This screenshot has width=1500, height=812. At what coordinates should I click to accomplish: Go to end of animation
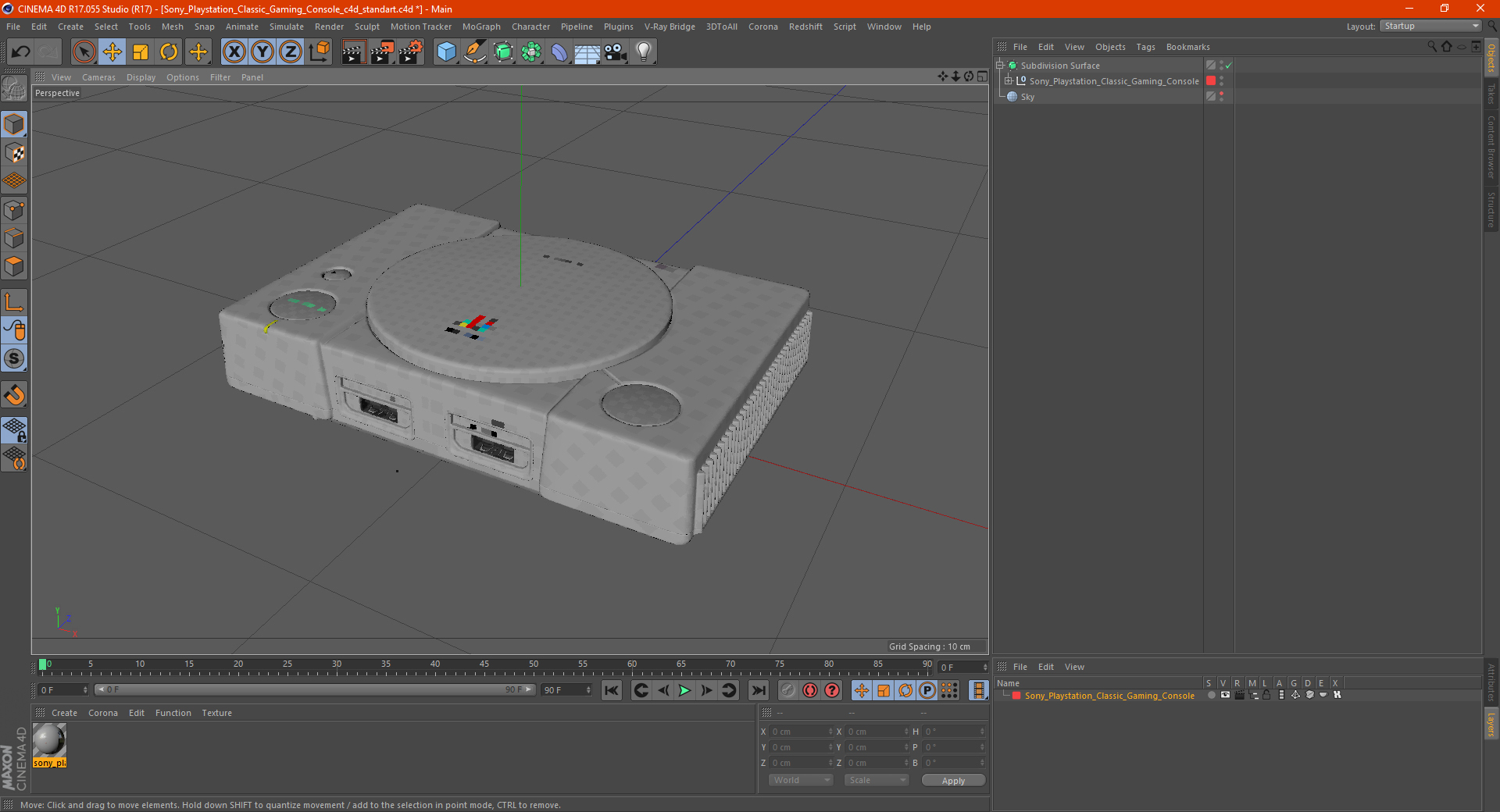pos(758,690)
